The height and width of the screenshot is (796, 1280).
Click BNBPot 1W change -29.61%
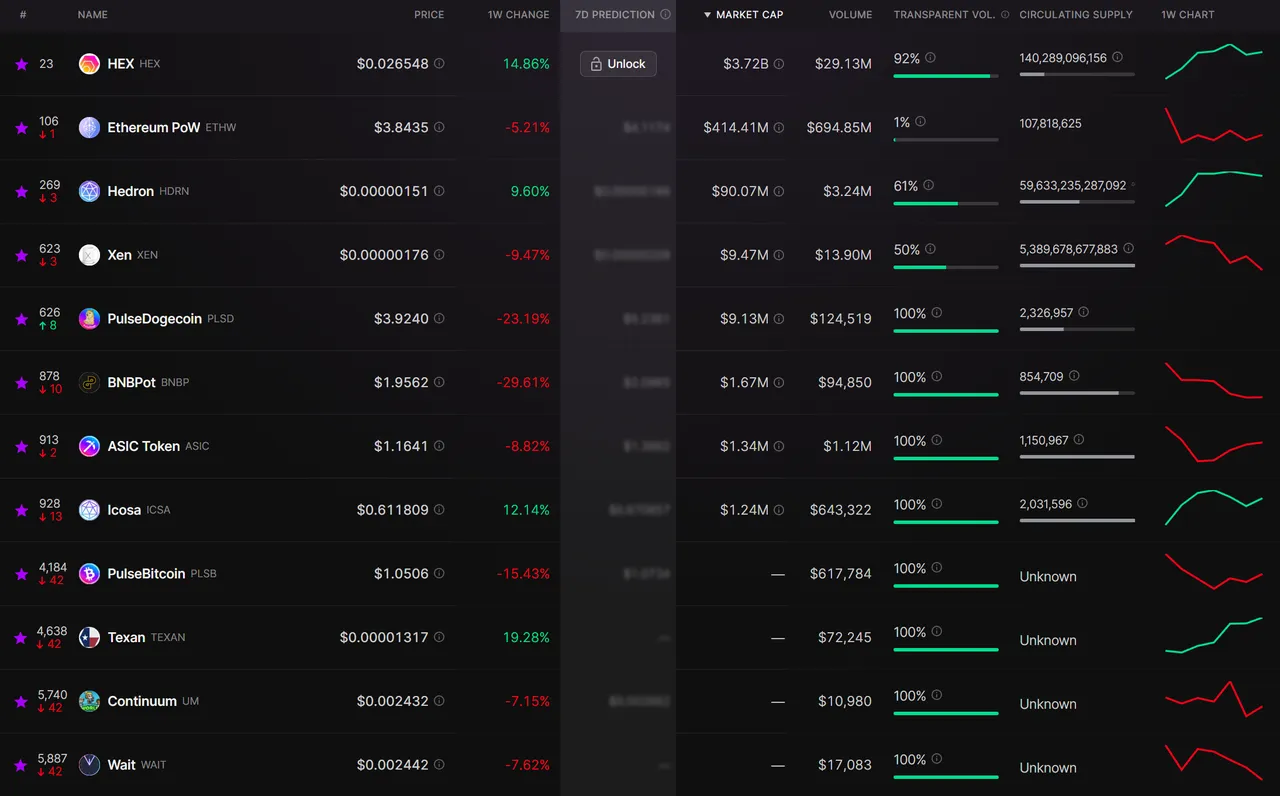pyautogui.click(x=523, y=383)
